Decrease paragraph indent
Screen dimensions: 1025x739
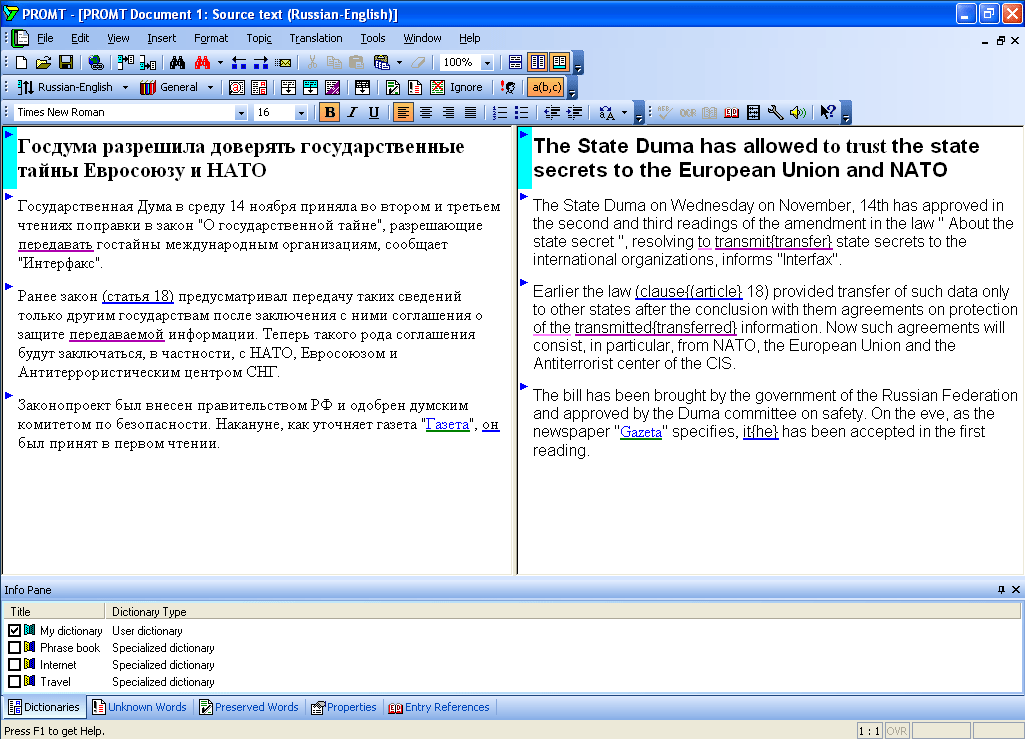click(552, 112)
